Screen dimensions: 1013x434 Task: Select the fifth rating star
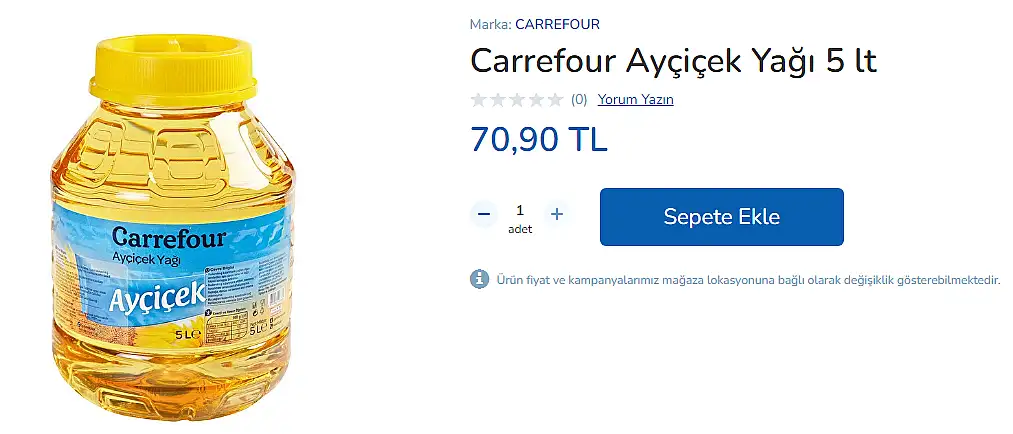(x=556, y=99)
